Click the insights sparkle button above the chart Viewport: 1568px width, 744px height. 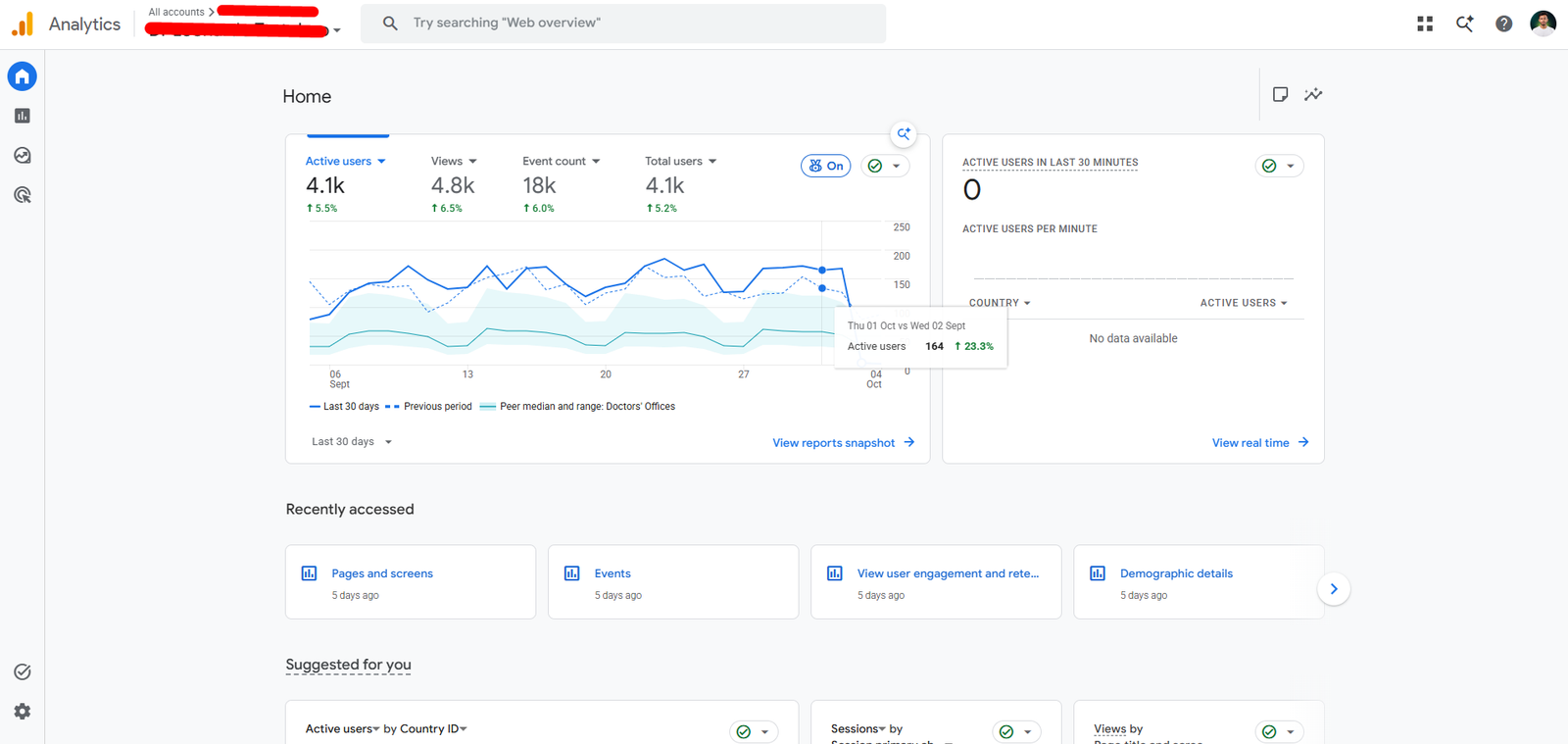(x=904, y=133)
